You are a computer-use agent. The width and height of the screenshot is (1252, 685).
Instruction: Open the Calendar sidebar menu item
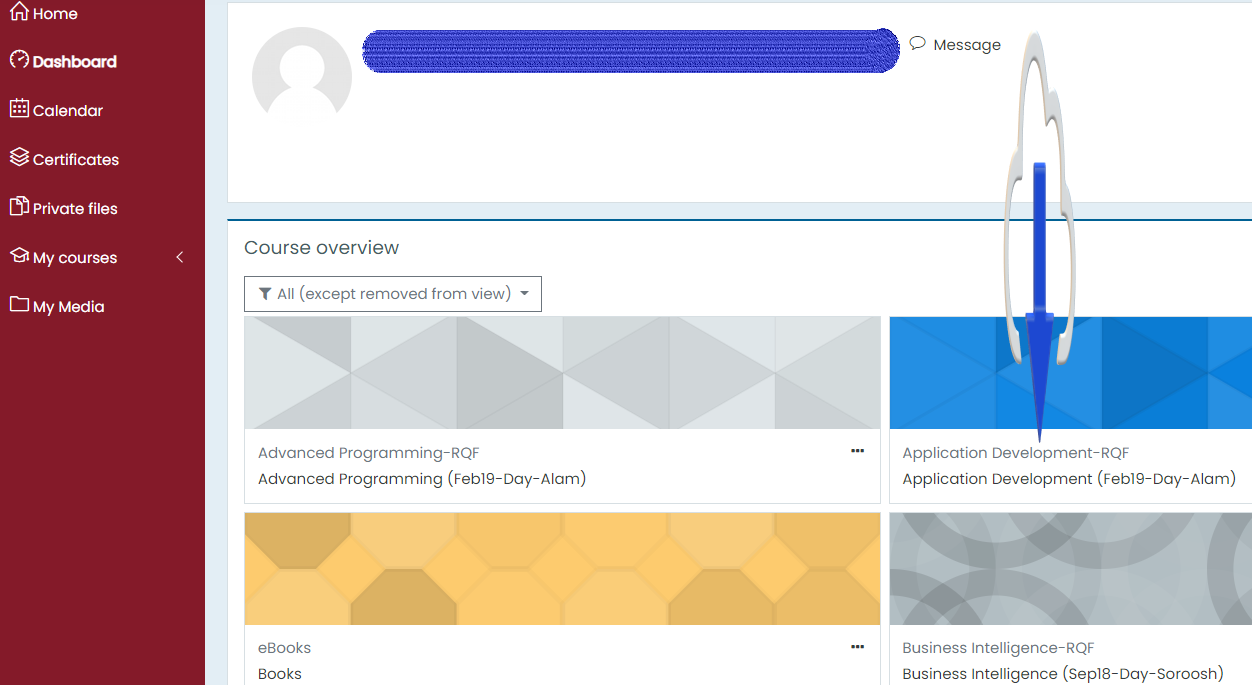[68, 111]
